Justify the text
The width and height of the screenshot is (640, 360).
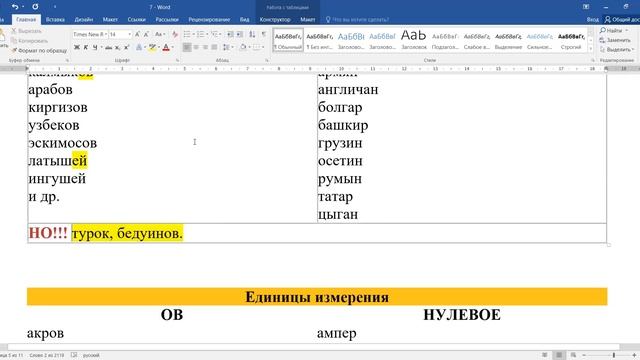coord(214,48)
